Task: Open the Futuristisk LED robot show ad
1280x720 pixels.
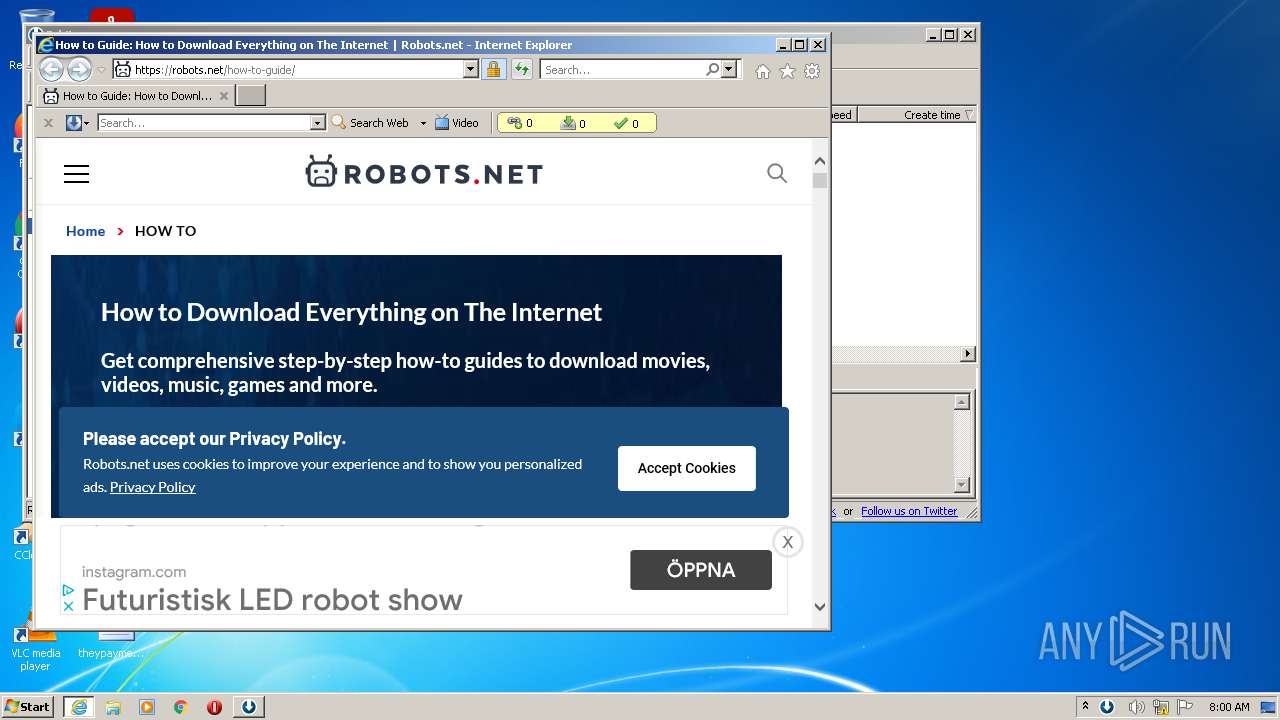Action: pos(272,600)
